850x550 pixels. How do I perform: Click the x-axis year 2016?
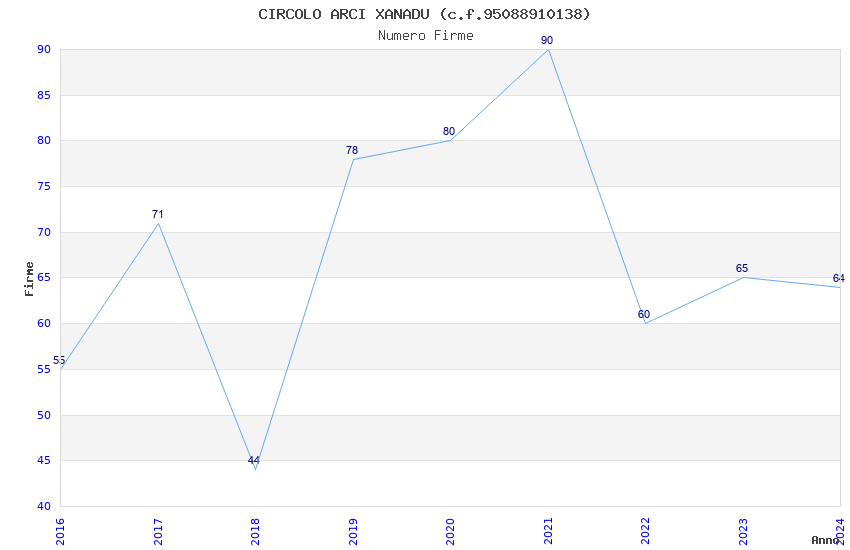point(60,532)
